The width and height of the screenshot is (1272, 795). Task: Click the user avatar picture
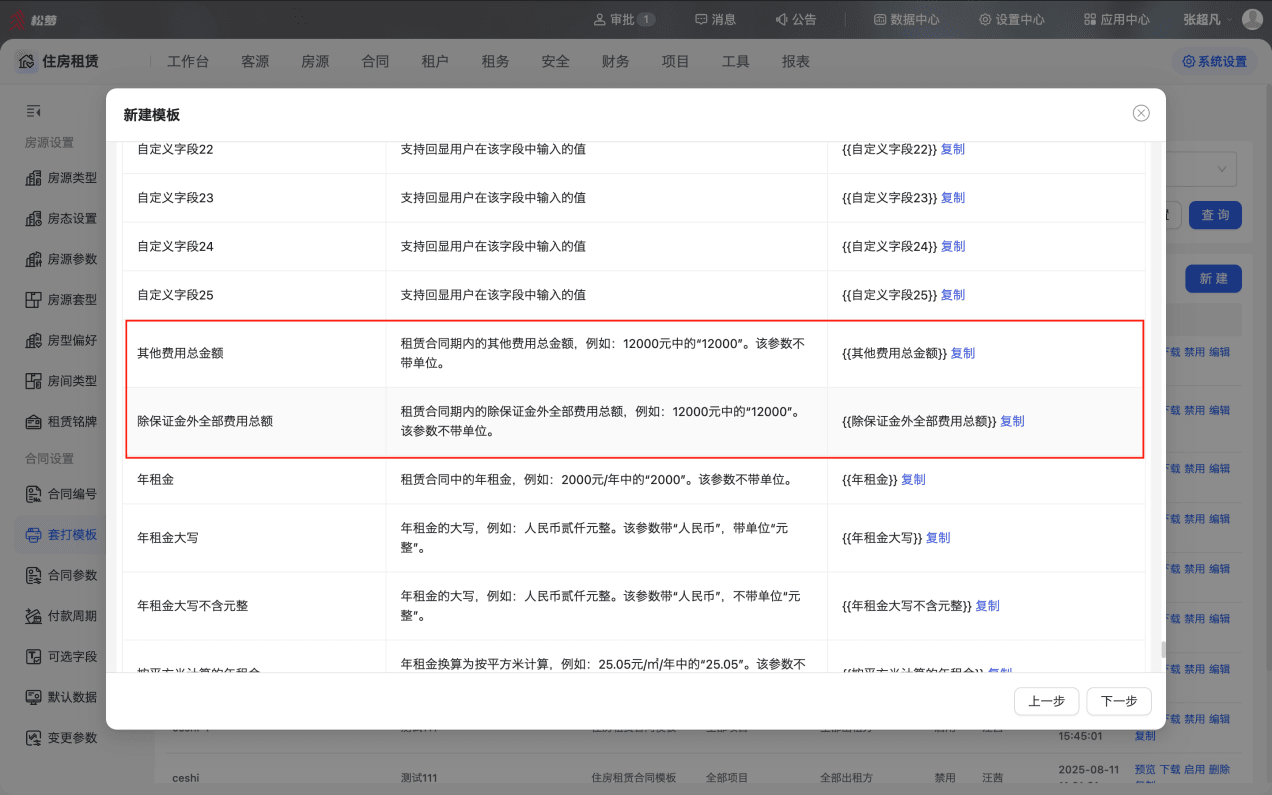[1252, 19]
